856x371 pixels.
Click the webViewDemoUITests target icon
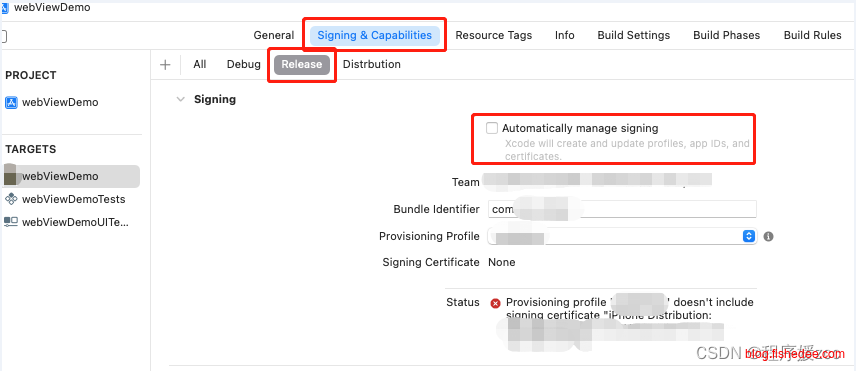click(x=11, y=222)
